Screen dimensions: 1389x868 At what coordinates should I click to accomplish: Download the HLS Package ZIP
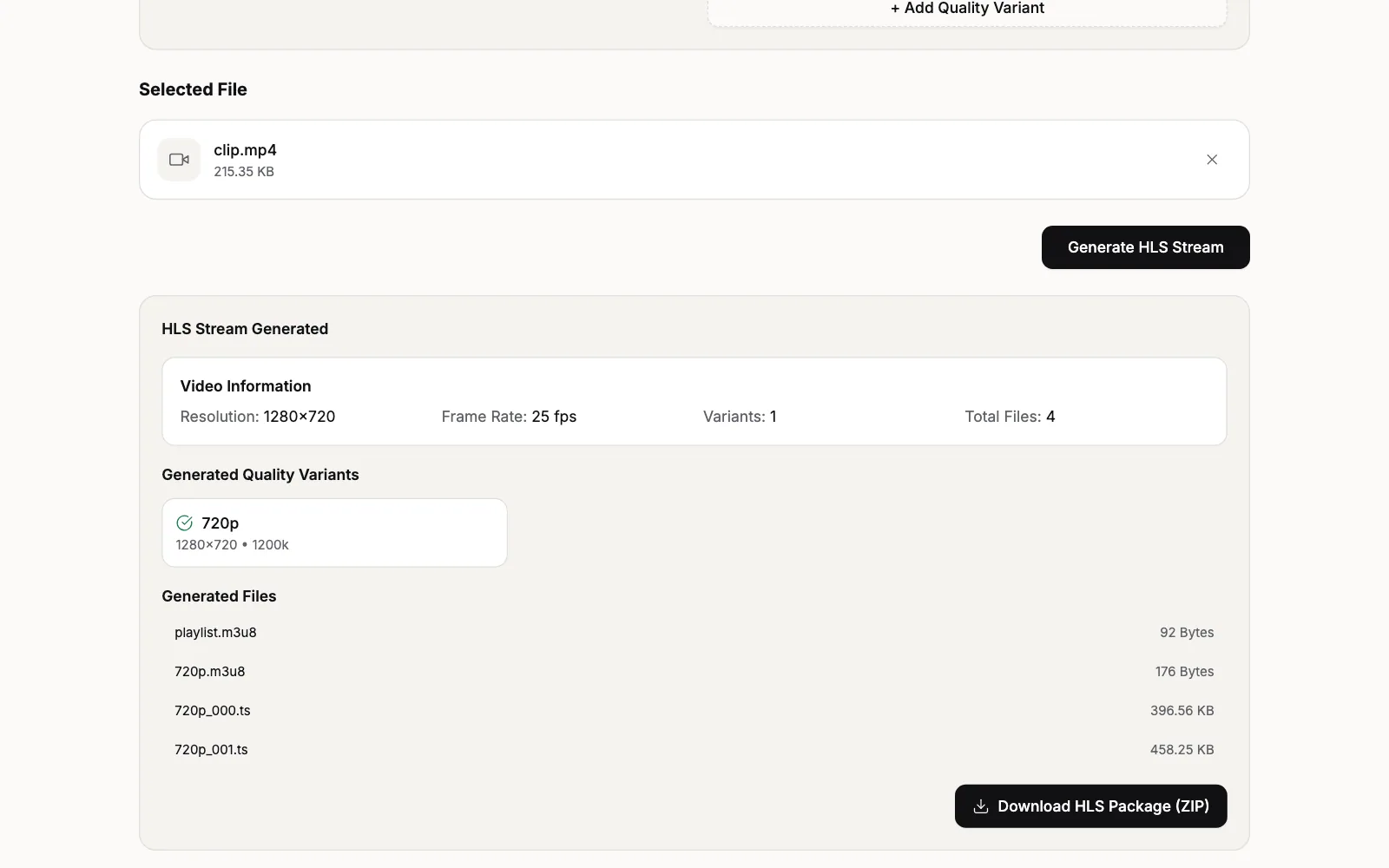(1090, 806)
